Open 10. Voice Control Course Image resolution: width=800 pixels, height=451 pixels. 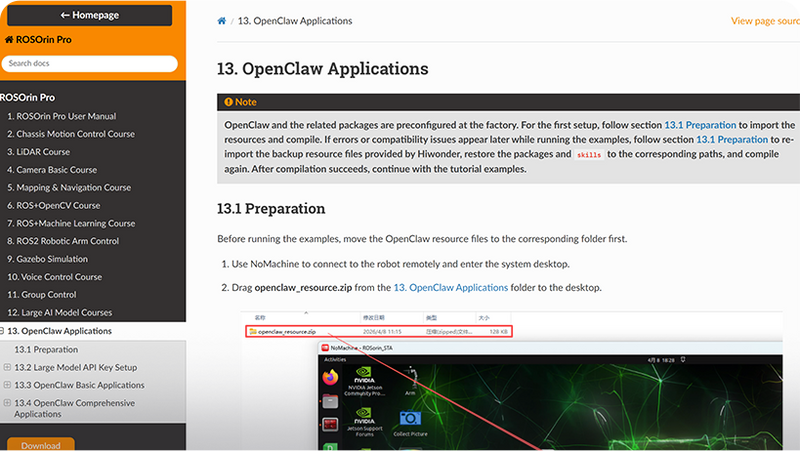point(55,277)
